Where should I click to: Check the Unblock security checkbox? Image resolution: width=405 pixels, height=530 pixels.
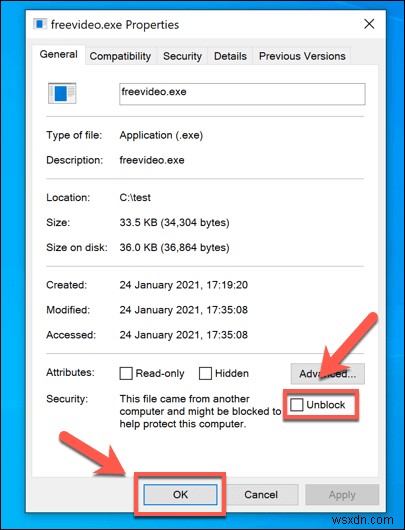(296, 404)
